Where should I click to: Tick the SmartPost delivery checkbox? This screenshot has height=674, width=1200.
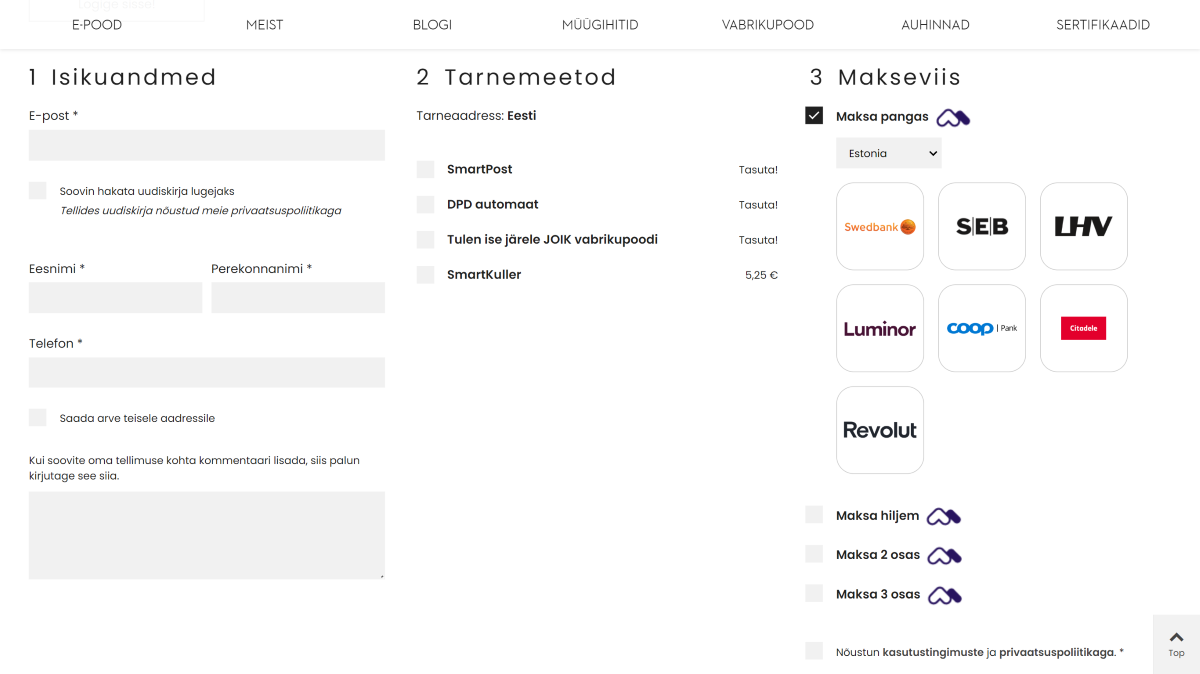(x=425, y=169)
